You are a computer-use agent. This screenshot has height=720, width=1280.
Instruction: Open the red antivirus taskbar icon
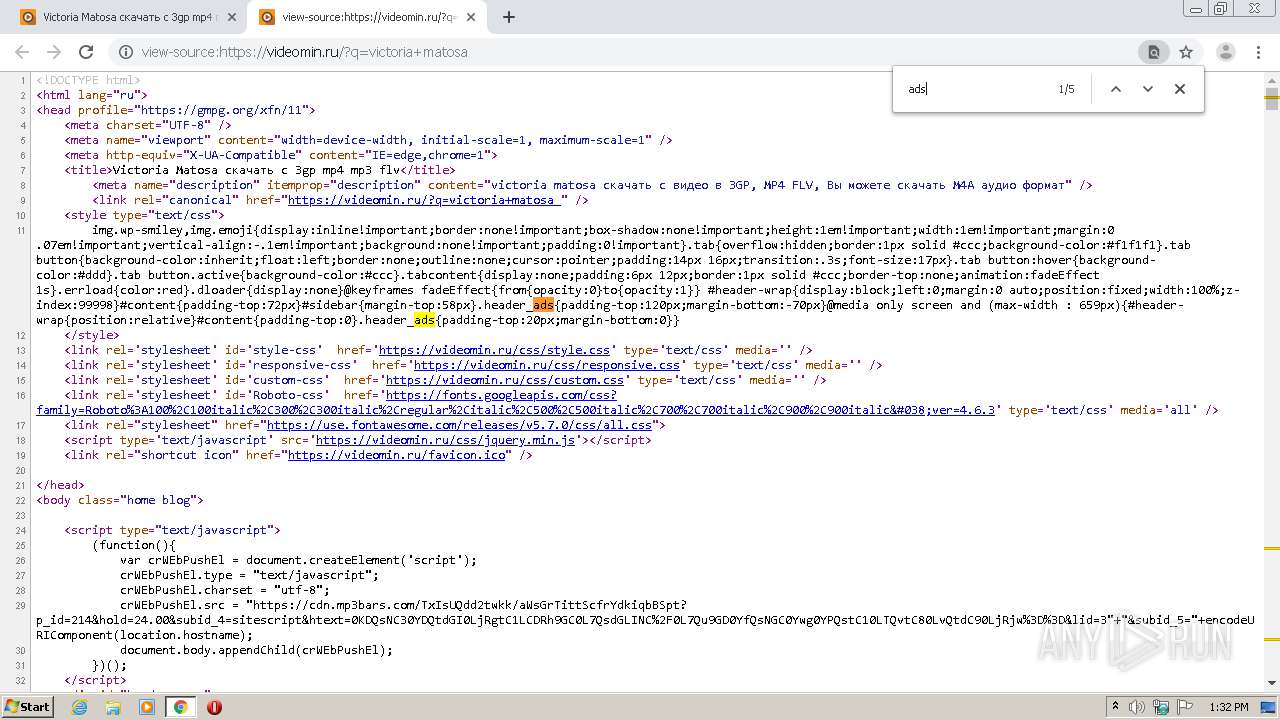click(214, 707)
